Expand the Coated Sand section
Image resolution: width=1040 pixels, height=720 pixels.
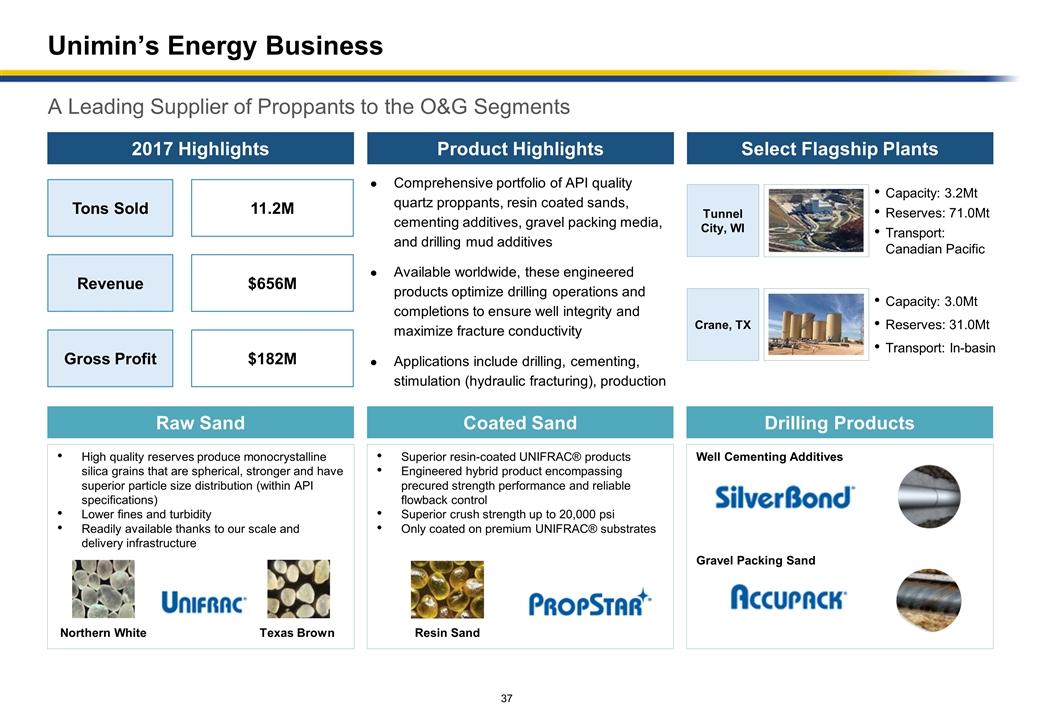pos(519,422)
